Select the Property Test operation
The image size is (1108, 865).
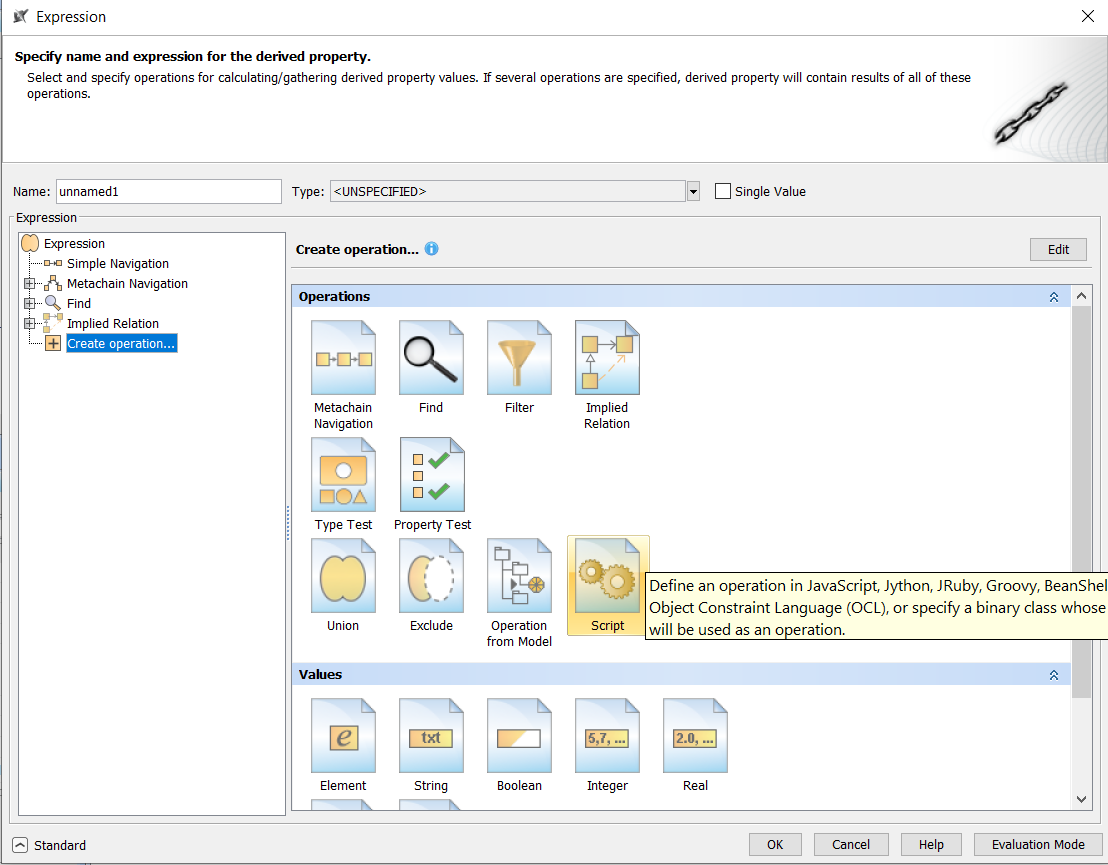[x=431, y=474]
